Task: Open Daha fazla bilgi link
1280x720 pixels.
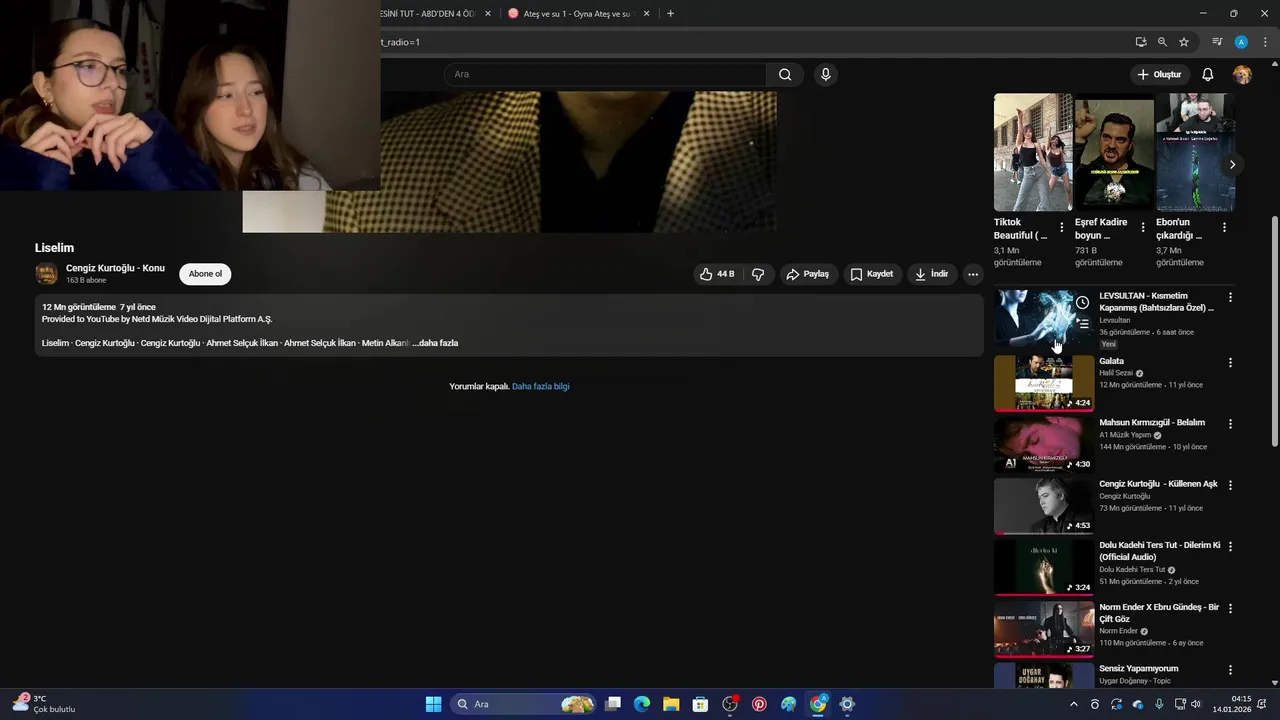Action: click(540, 386)
